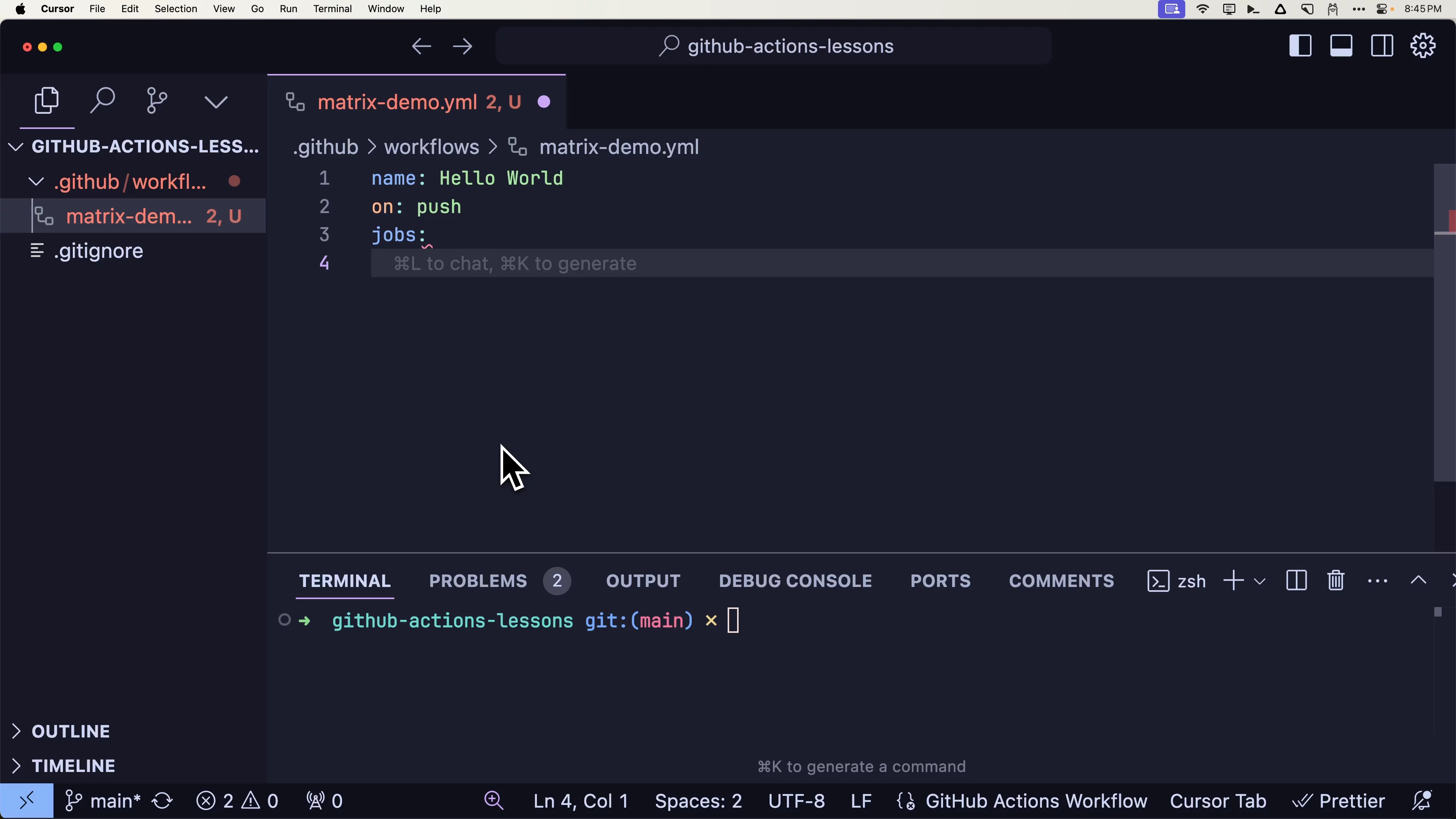Viewport: 1456px width, 819px height.
Task: Open the Search sidebar icon
Action: [x=102, y=101]
